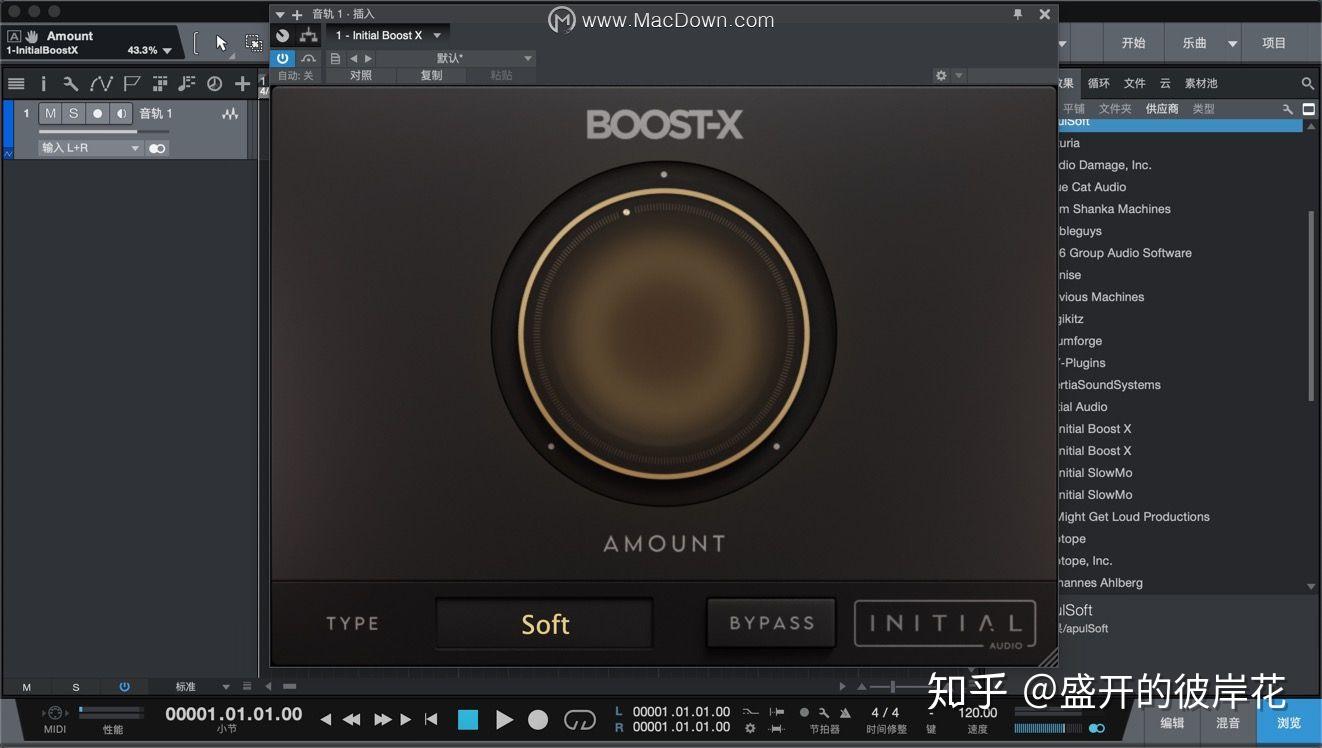Toggle the plugin power activate button

click(283, 59)
